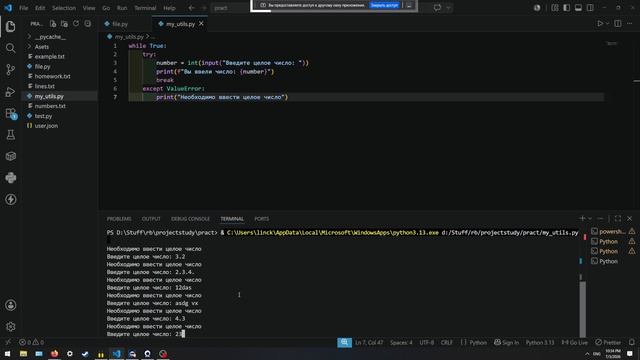Viewport: 640px width, 360px height.
Task: Open the chat icon in title bar
Action: [x=437, y=8]
